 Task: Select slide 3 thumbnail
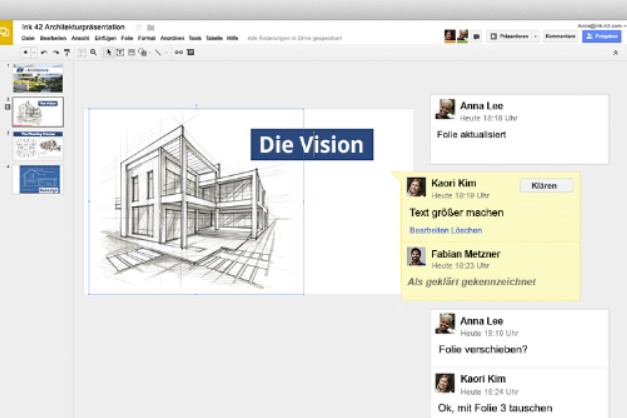38,146
